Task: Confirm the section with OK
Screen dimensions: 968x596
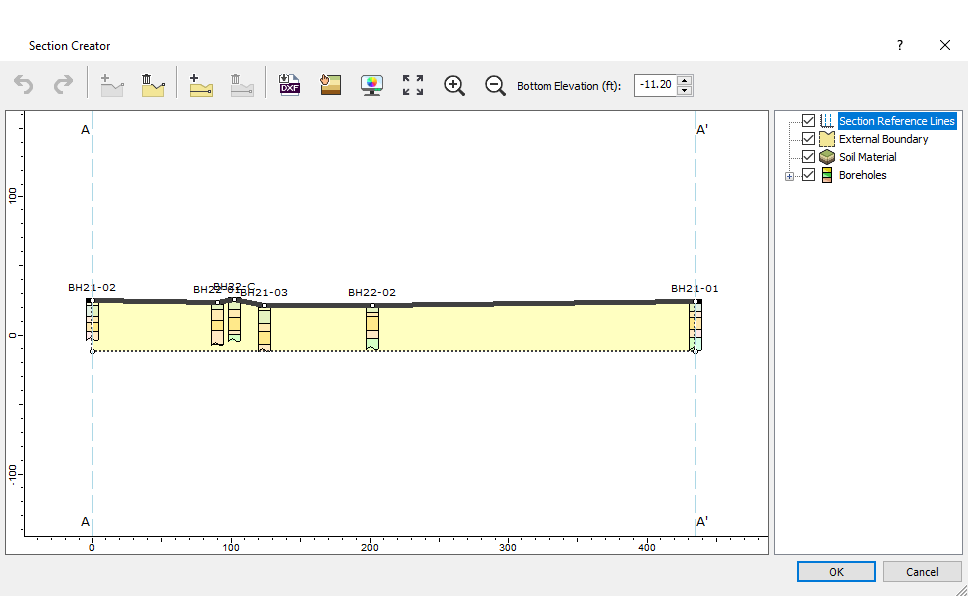Action: [x=836, y=571]
